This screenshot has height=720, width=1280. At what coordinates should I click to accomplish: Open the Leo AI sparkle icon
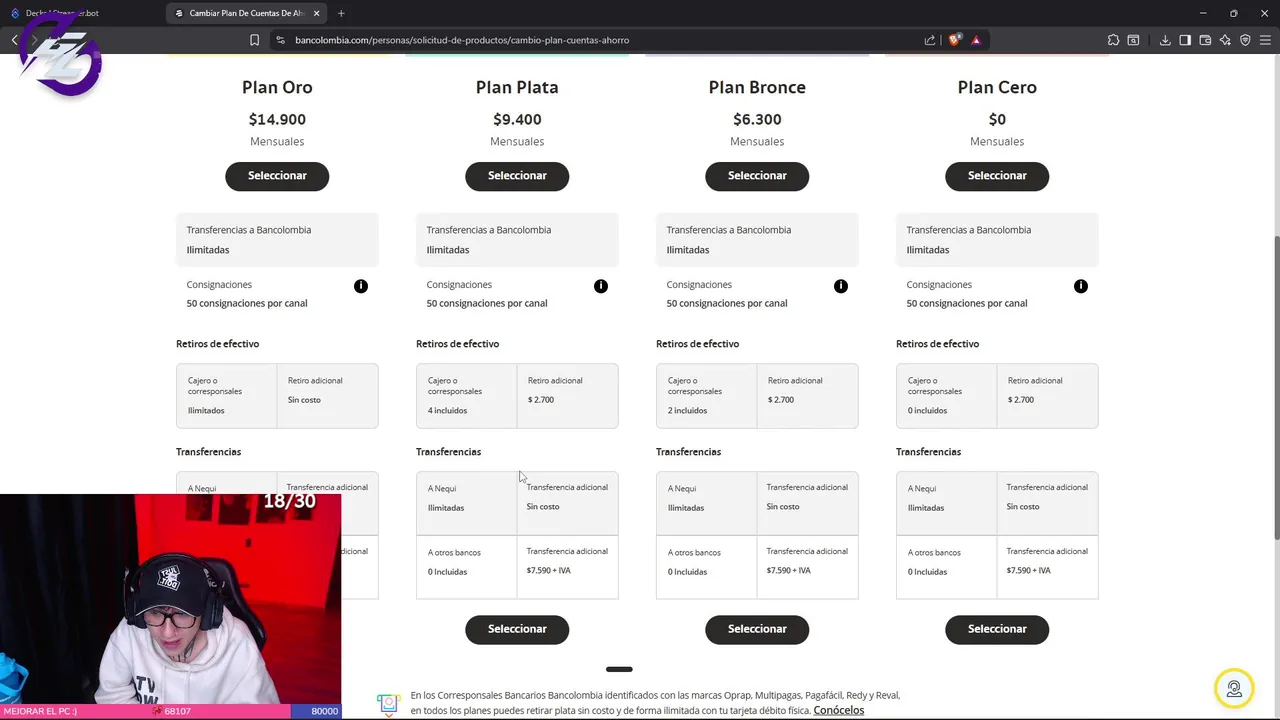coord(1225,40)
